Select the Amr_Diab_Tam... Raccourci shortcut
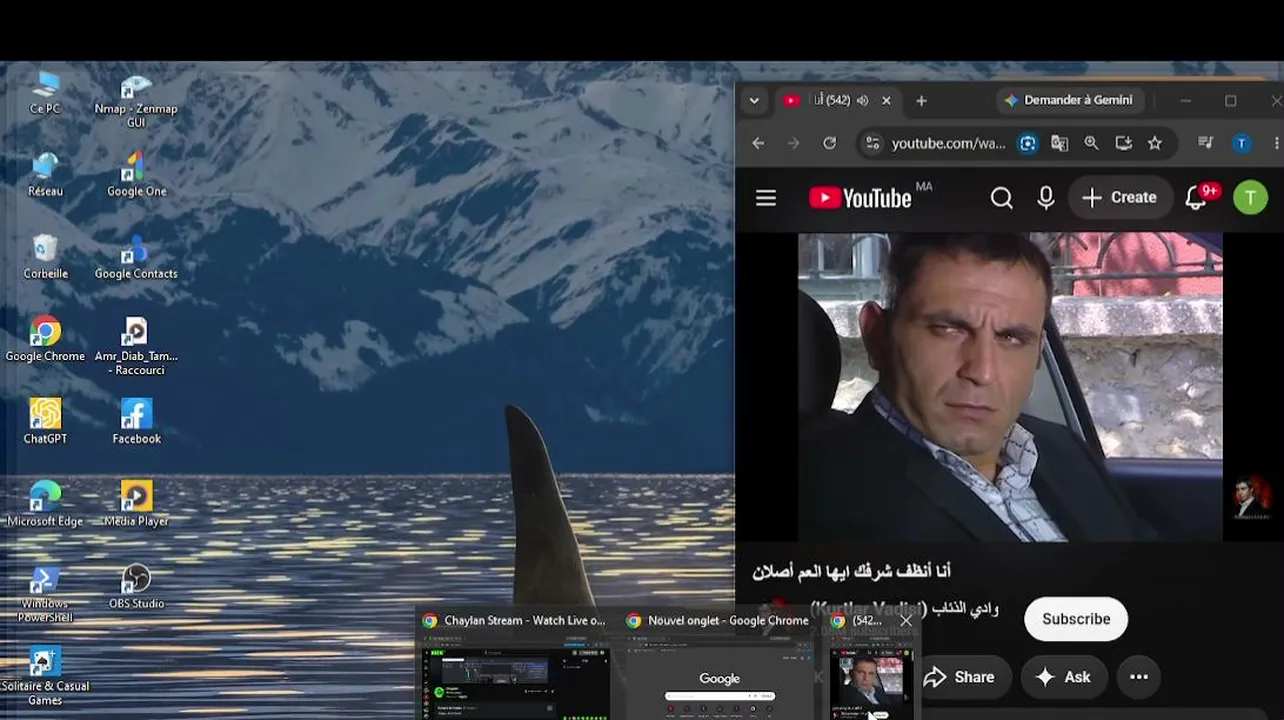1284x720 pixels. tap(136, 346)
